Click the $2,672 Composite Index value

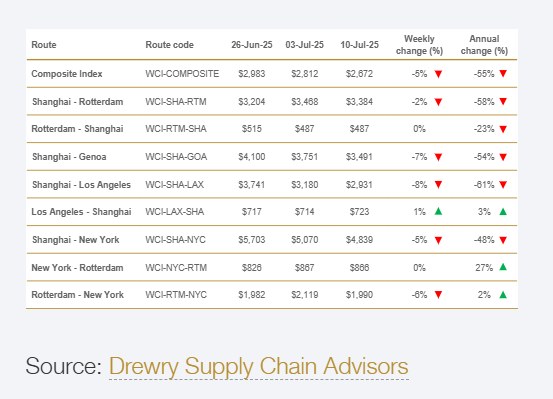click(x=359, y=74)
